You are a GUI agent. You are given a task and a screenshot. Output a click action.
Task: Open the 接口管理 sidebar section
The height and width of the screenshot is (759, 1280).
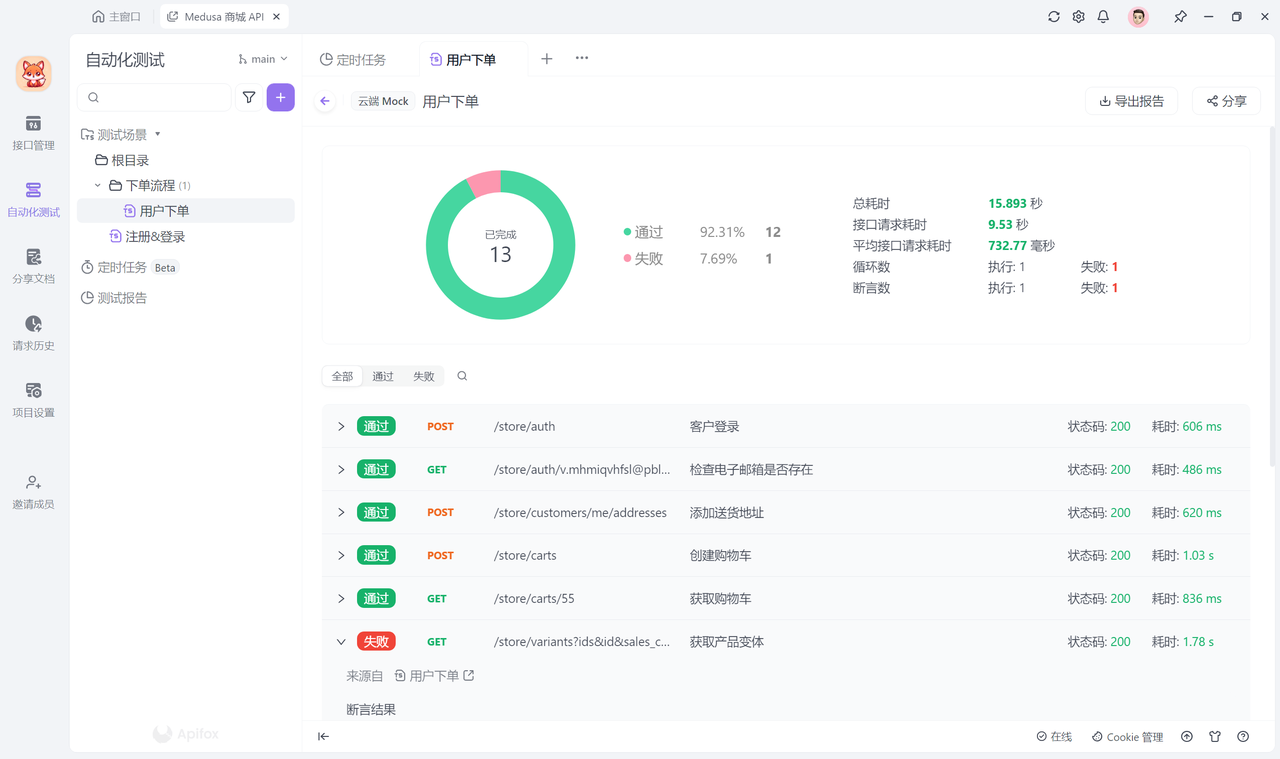33,133
